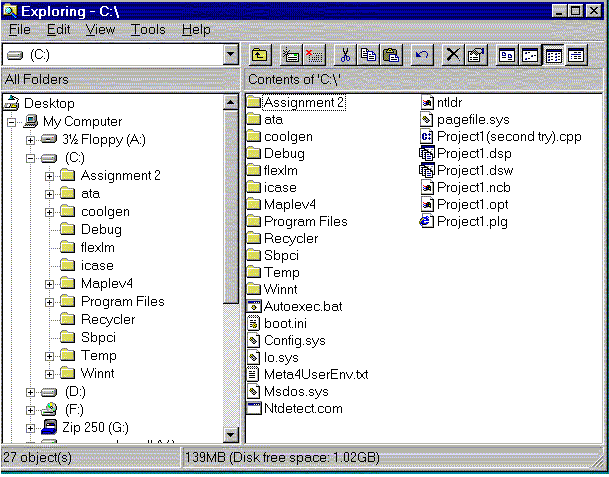Switch to Large Icons view
609x477 pixels.
click(508, 56)
